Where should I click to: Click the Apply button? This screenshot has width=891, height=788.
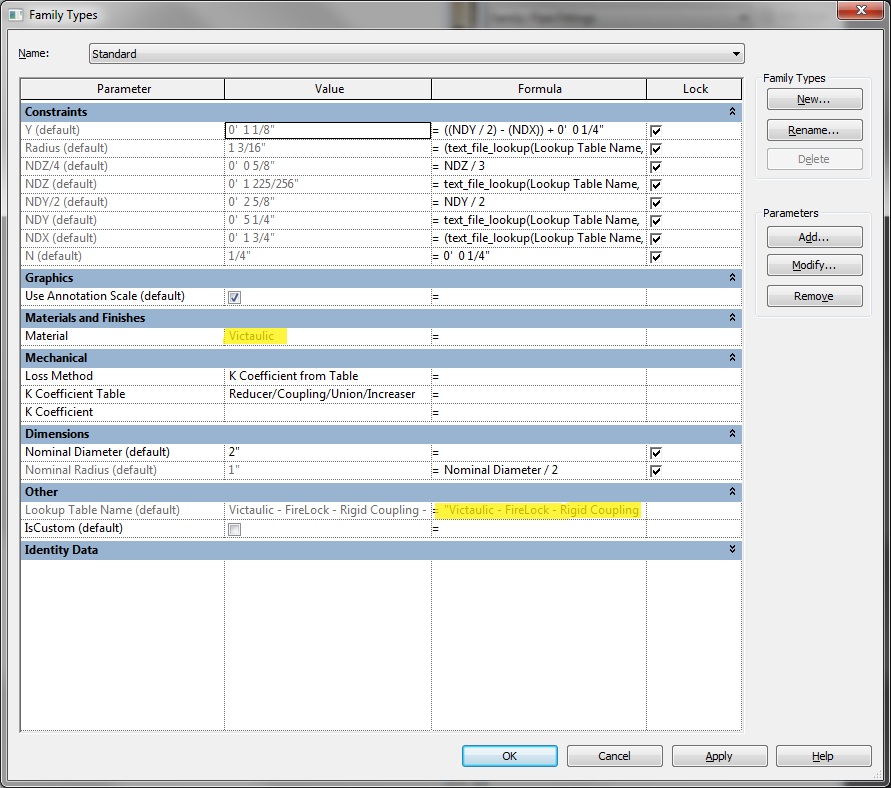point(719,756)
